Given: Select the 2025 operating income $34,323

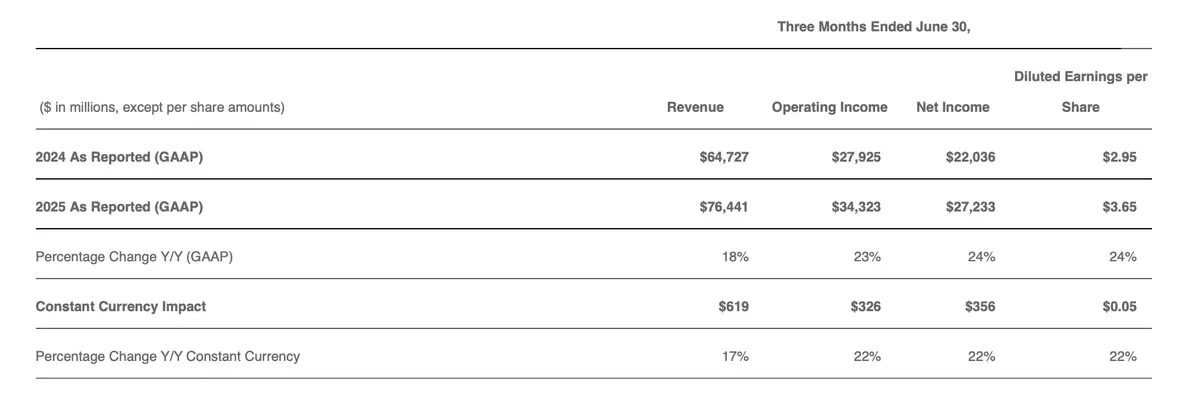Looking at the screenshot, I should click(x=856, y=207).
